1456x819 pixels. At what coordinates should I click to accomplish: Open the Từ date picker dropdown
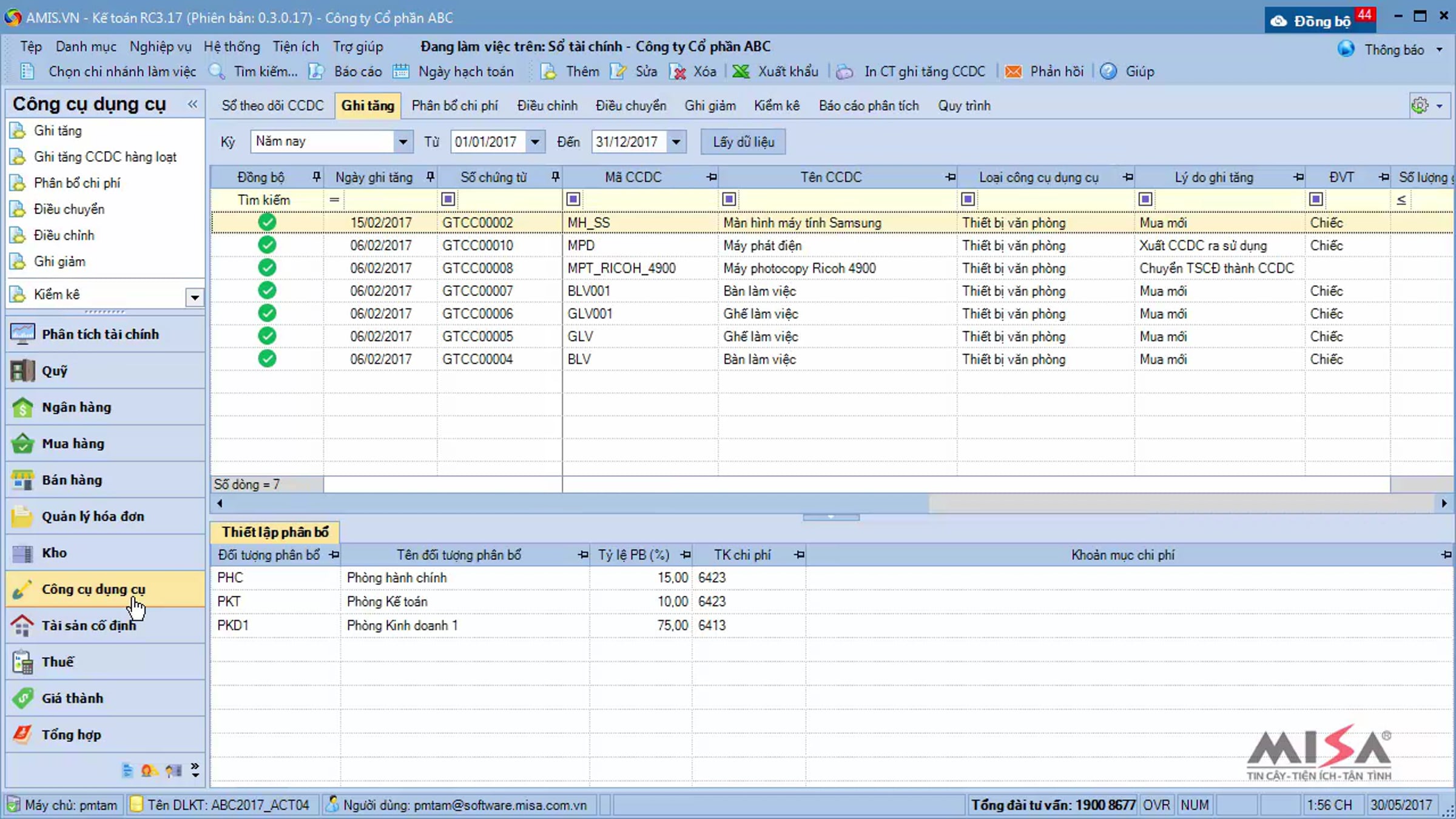(x=534, y=142)
